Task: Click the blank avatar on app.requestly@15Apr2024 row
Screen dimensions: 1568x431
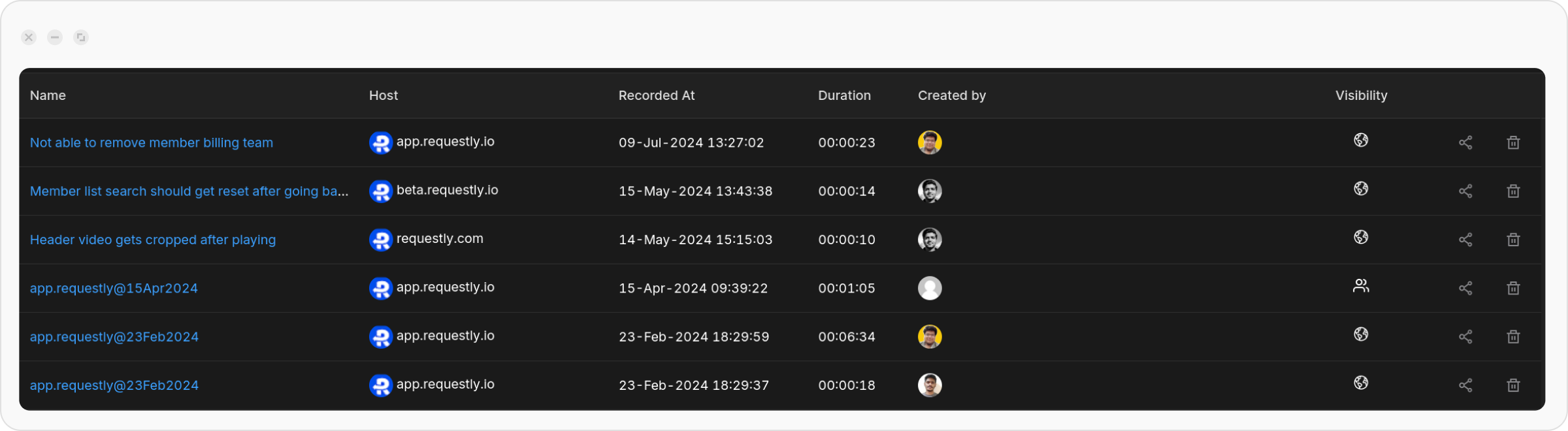Action: coord(930,288)
